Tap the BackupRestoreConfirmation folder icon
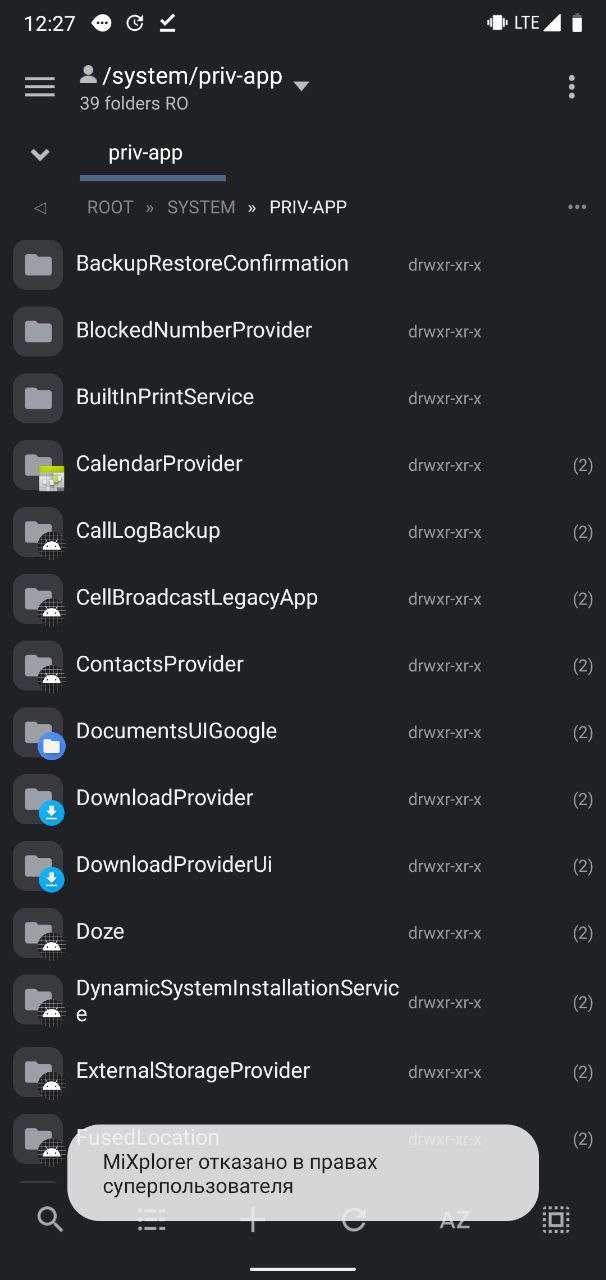This screenshot has width=606, height=1280. (38, 265)
